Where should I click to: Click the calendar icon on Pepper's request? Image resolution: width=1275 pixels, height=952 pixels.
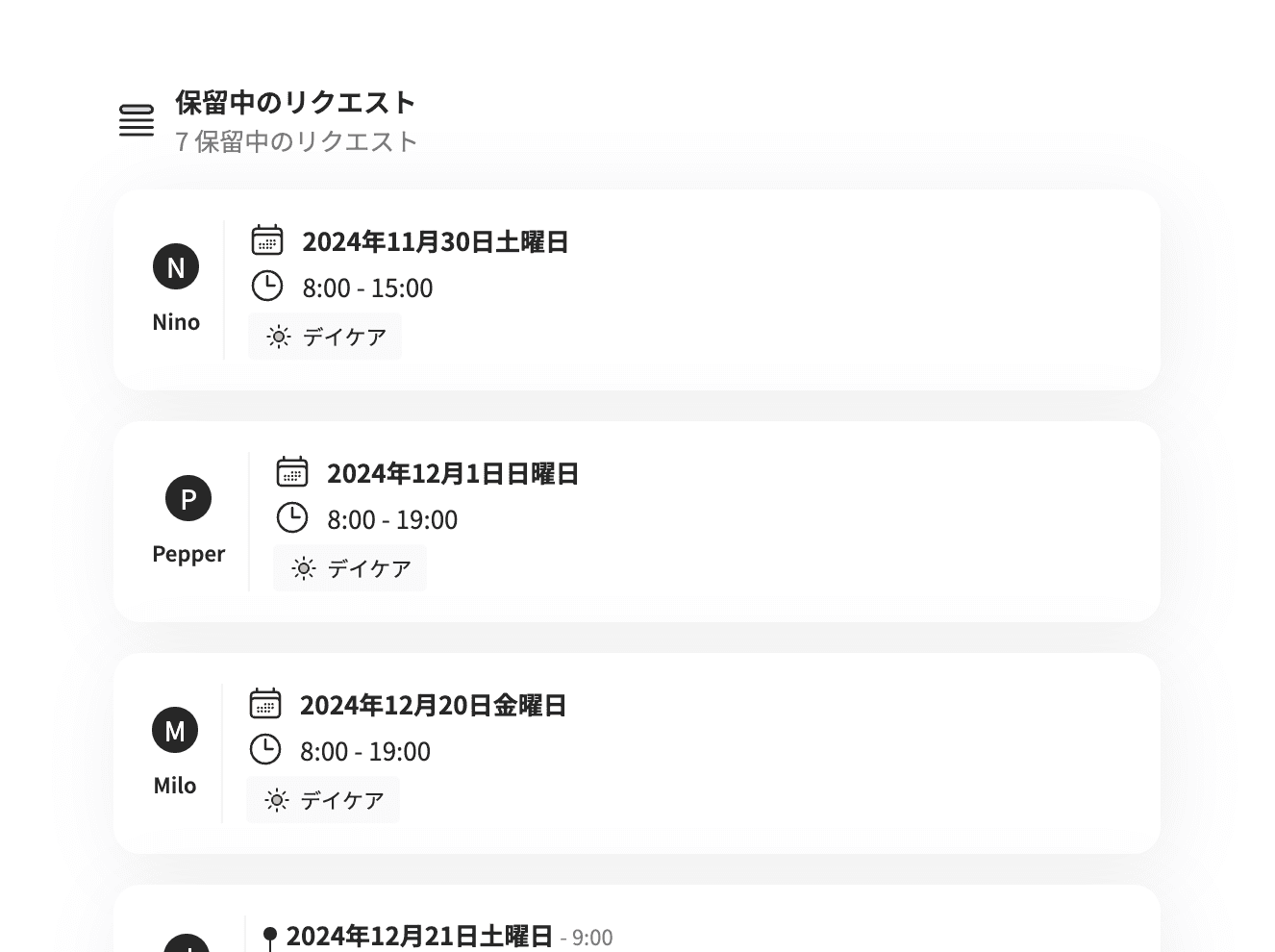293,472
